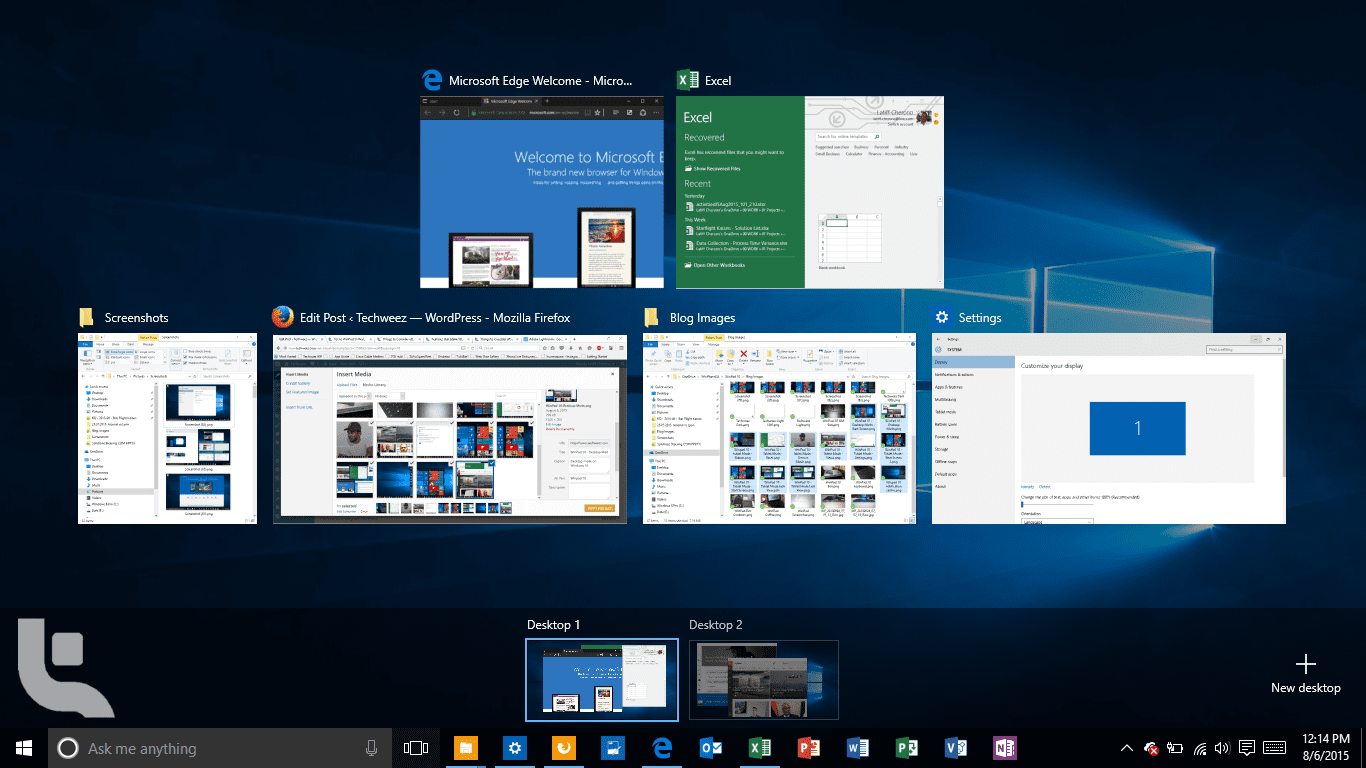Check the battery status tray icon
The width and height of the screenshot is (1366, 768).
1175,748
